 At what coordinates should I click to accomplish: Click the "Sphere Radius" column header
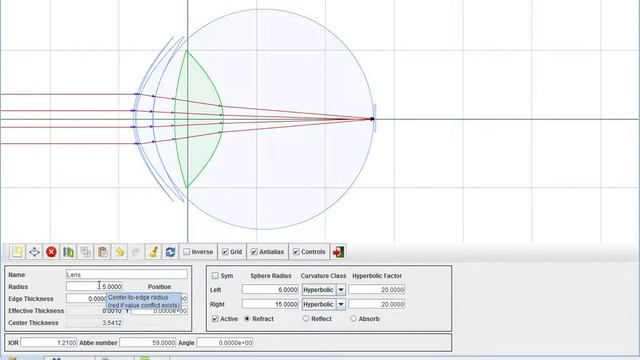[x=271, y=276]
